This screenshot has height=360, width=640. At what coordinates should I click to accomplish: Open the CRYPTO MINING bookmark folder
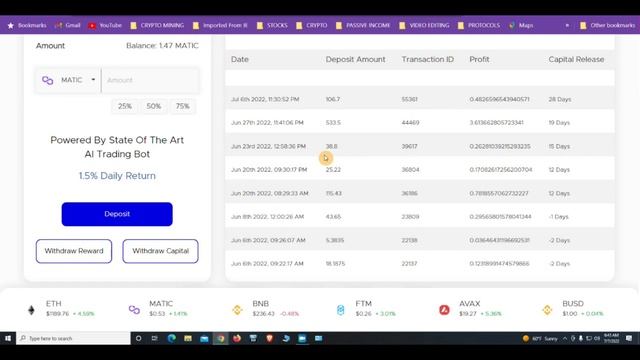(157, 25)
